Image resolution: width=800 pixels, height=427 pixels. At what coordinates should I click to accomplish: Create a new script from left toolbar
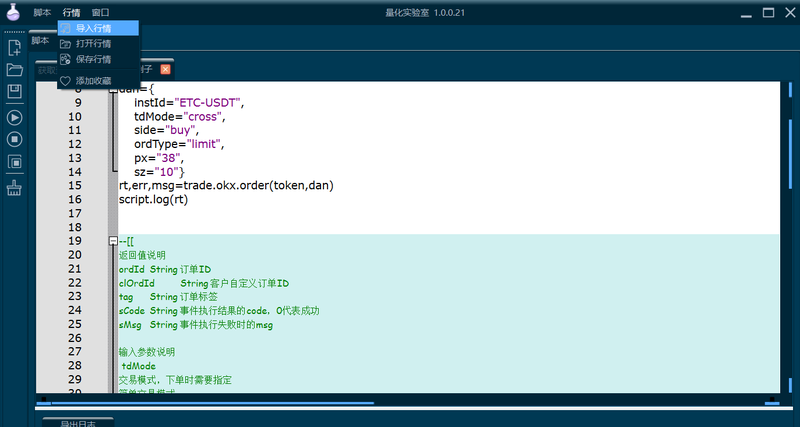coord(14,47)
